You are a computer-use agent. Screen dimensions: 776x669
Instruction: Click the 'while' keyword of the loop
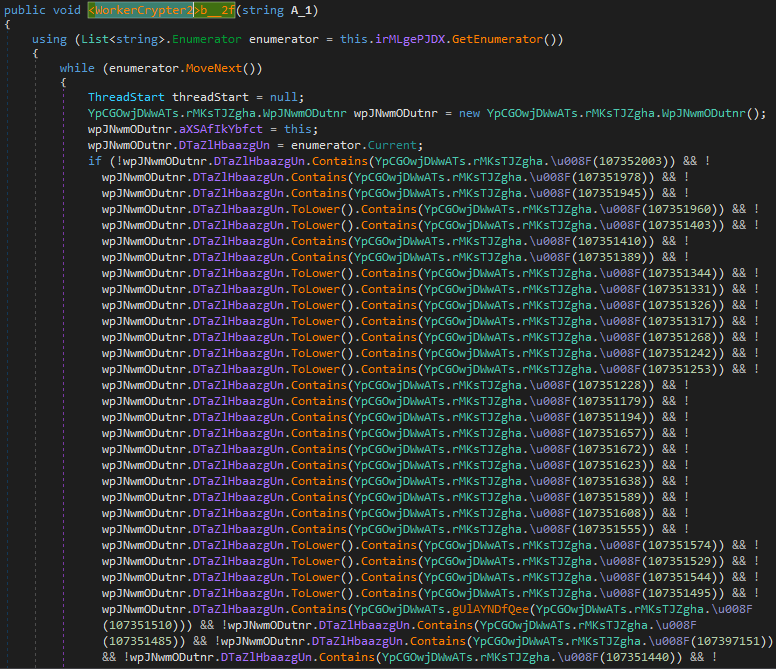pos(77,68)
